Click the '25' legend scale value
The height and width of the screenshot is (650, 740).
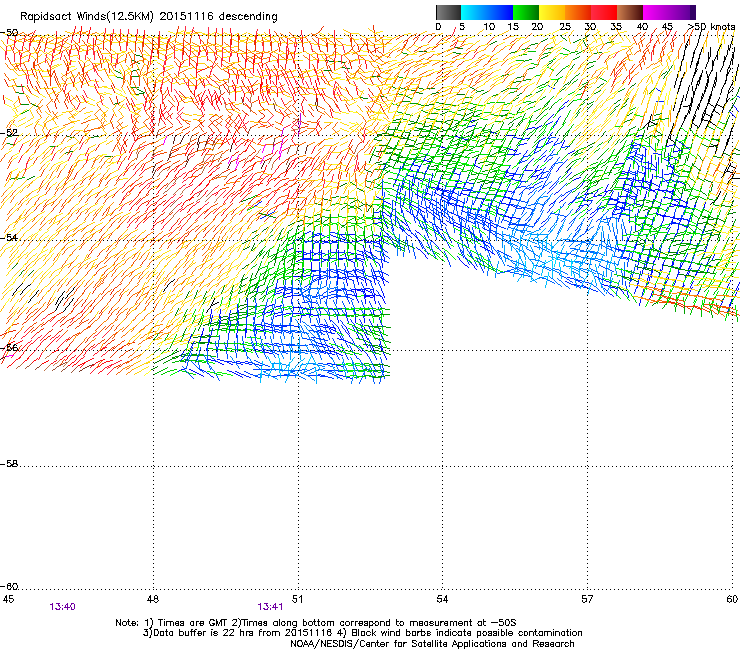(565, 27)
